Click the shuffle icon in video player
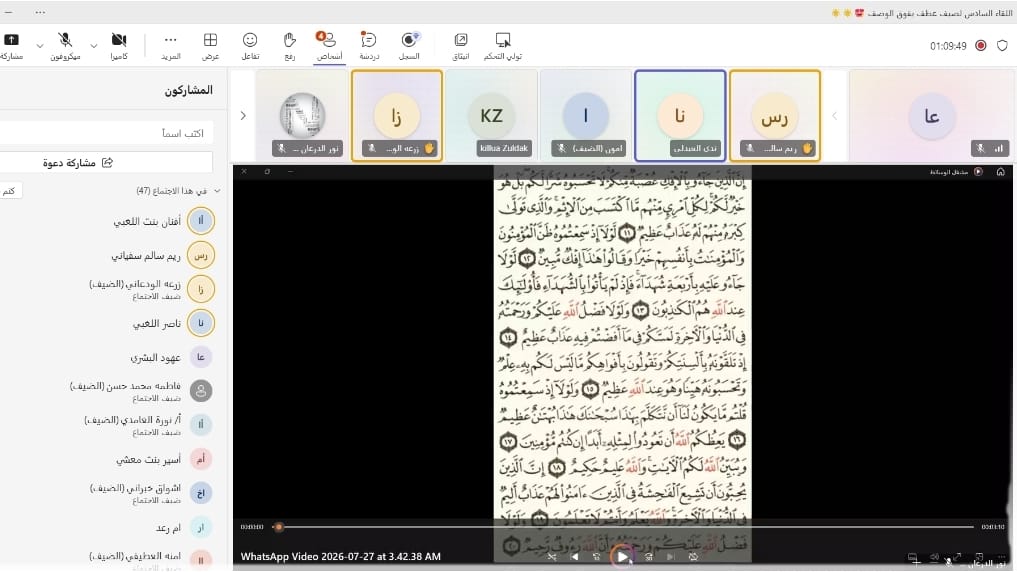The image size is (1017, 572). pos(552,556)
